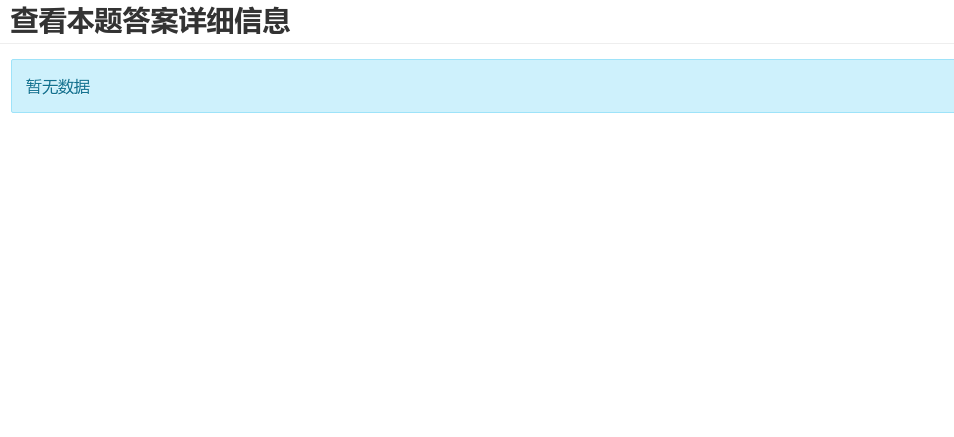Click 详细信息 at the heading's end
The width and height of the screenshot is (954, 437).
pos(234,21)
